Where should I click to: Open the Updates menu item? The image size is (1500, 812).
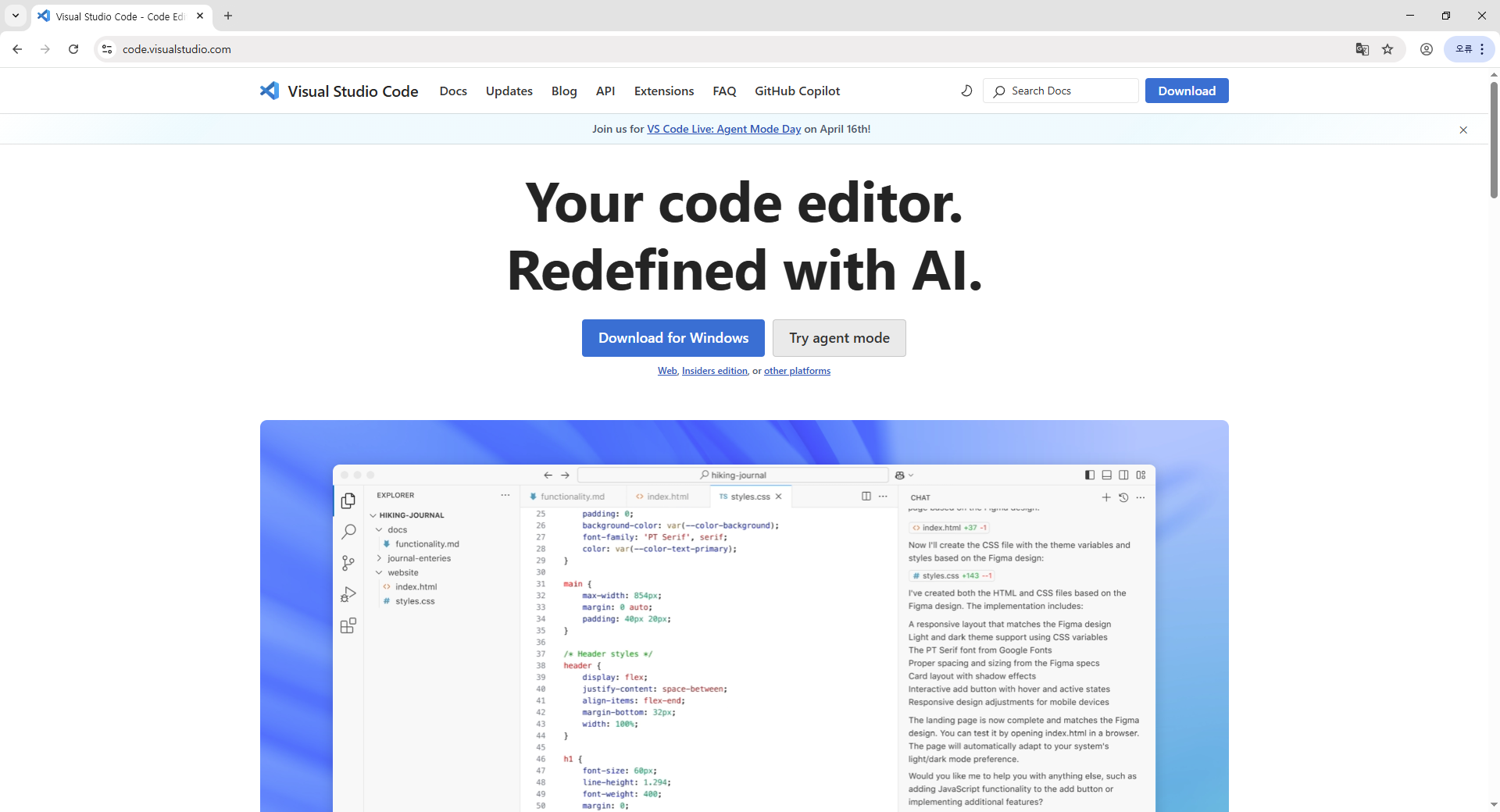pyautogui.click(x=509, y=91)
